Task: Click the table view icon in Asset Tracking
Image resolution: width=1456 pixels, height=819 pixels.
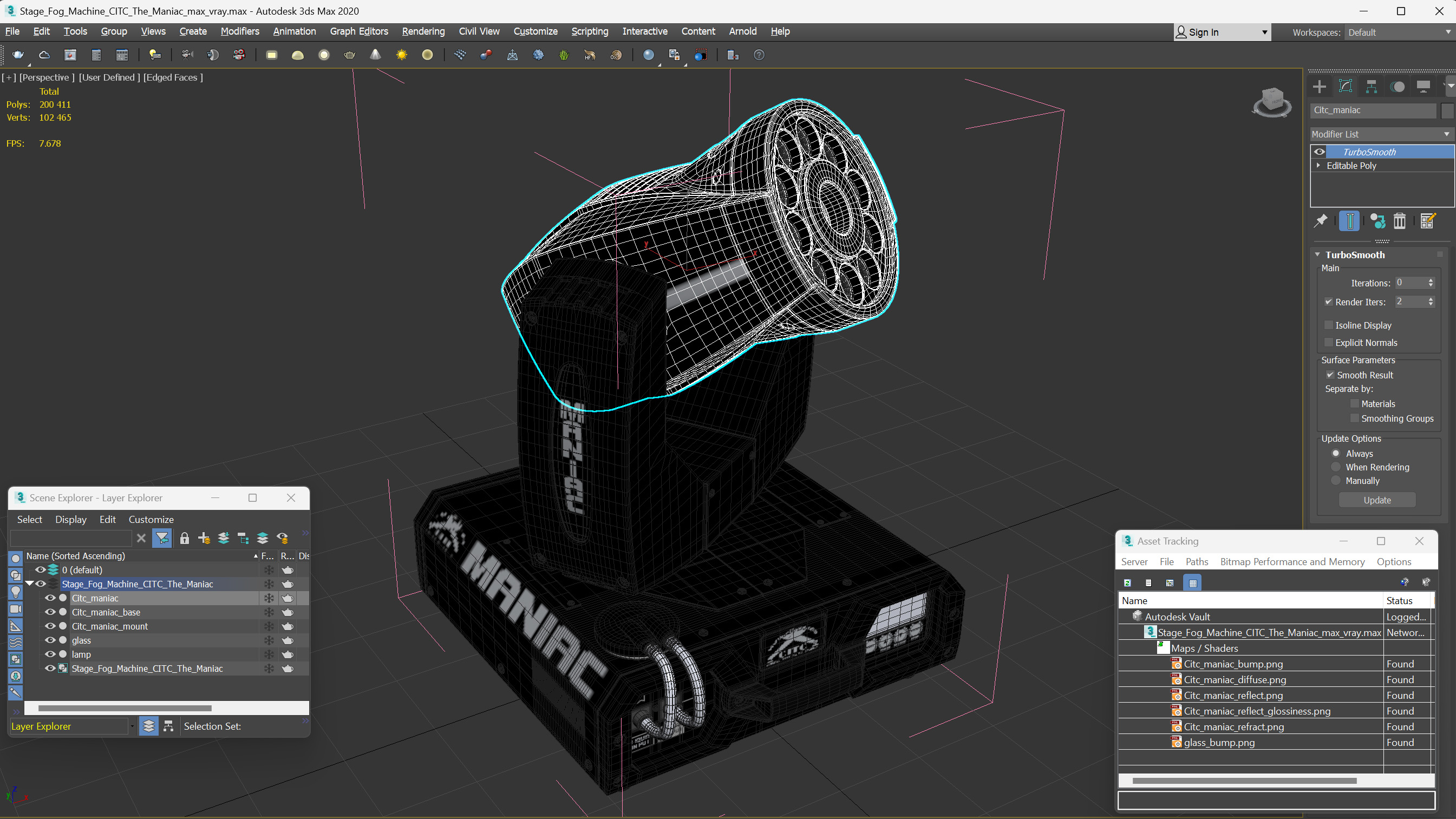Action: click(1193, 583)
